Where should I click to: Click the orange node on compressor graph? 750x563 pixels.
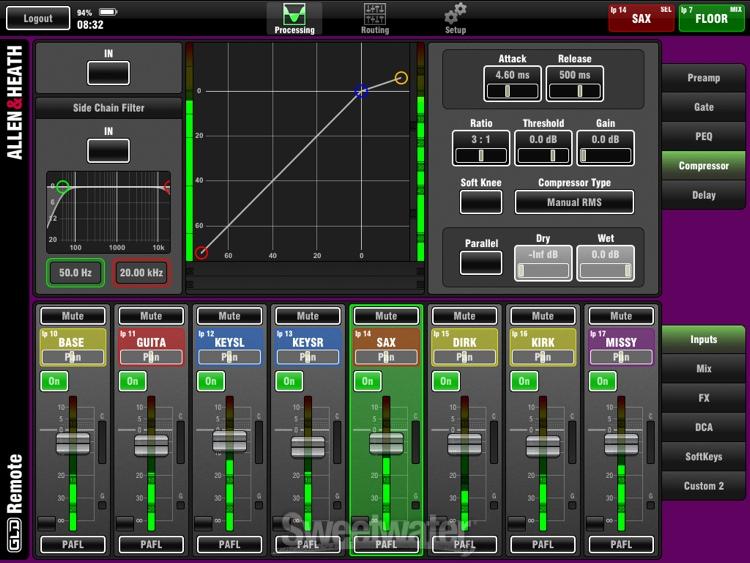coord(401,78)
